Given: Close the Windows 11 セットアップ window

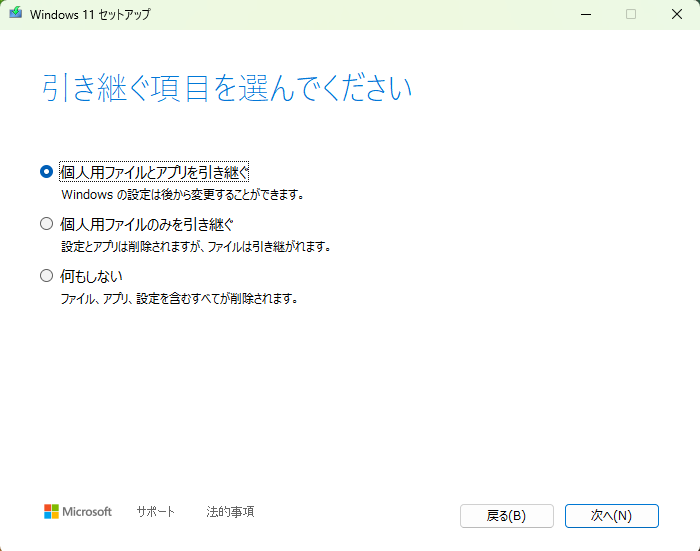Looking at the screenshot, I should [677, 14].
